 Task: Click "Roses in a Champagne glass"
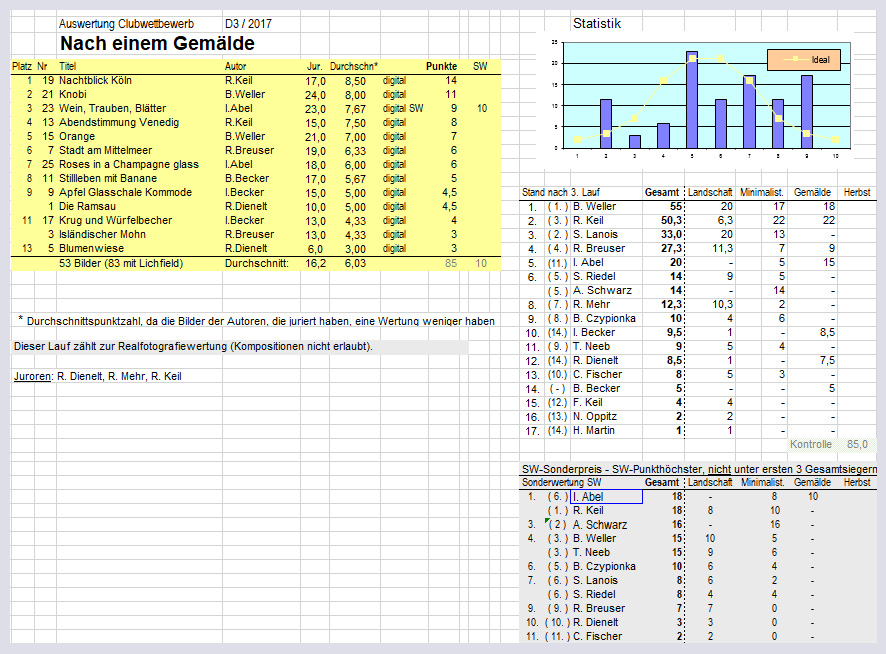(x=129, y=164)
